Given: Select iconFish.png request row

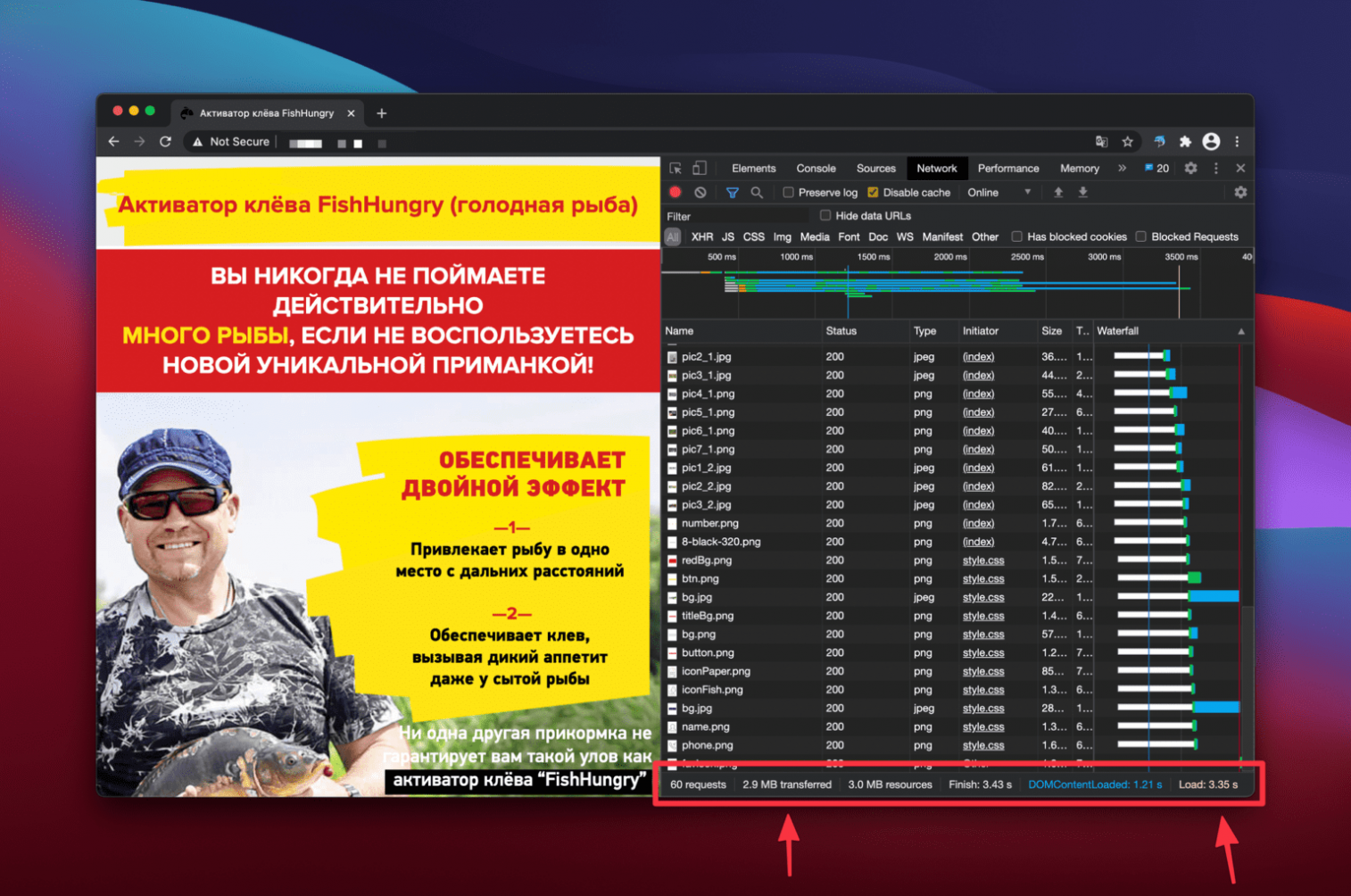Looking at the screenshot, I should click(x=951, y=690).
